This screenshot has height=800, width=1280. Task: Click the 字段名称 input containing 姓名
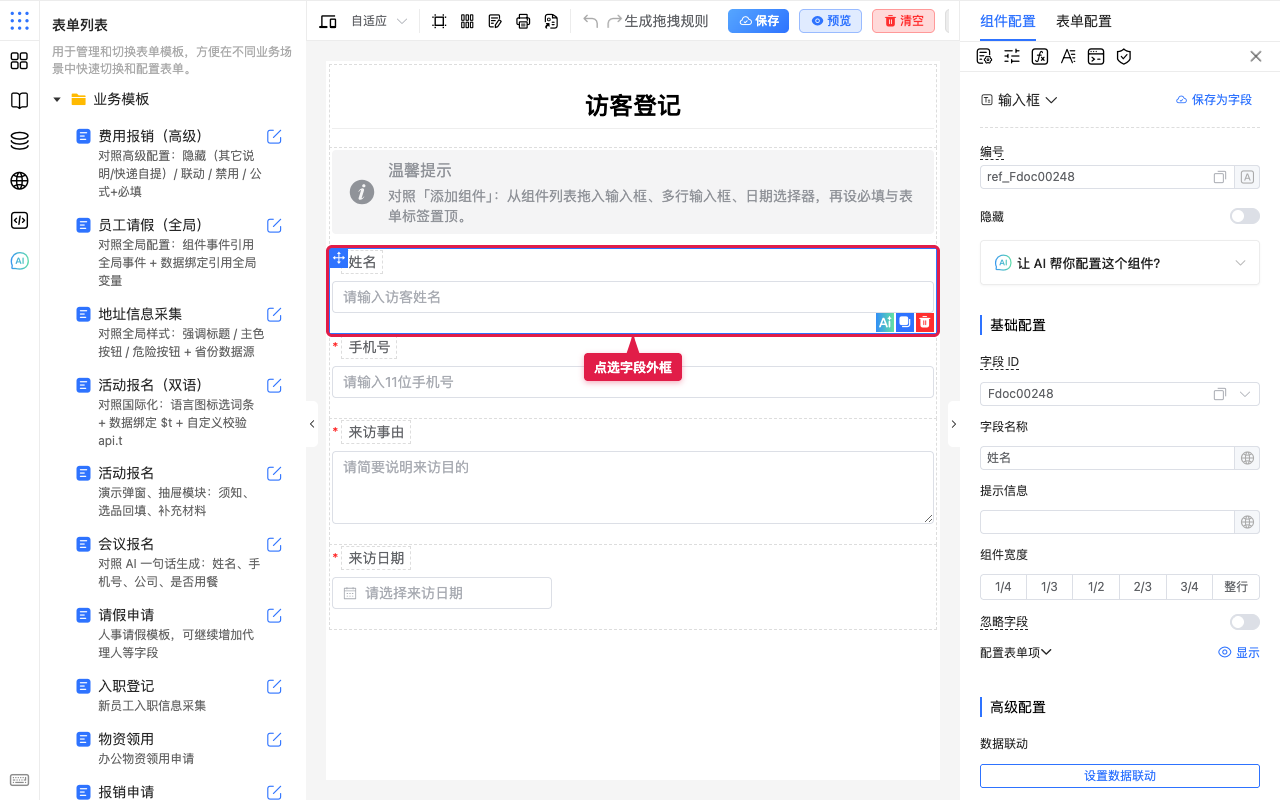tap(1108, 458)
